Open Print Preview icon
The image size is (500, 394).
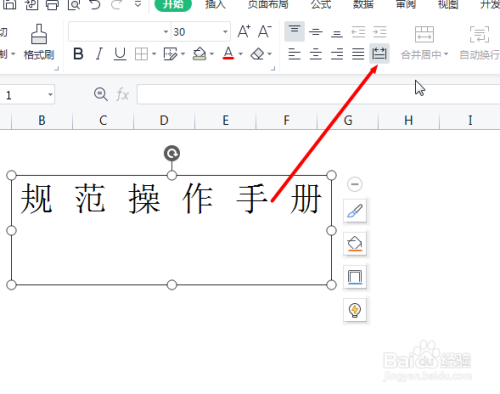pos(74,4)
